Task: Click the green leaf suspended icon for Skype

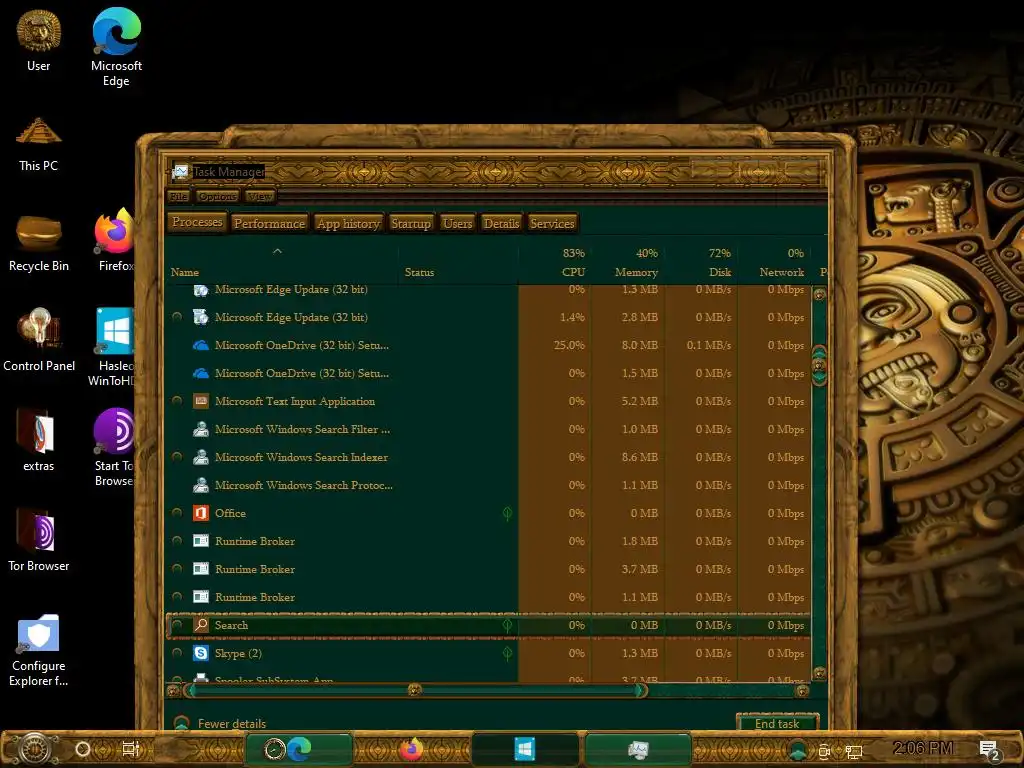Action: pyautogui.click(x=507, y=653)
